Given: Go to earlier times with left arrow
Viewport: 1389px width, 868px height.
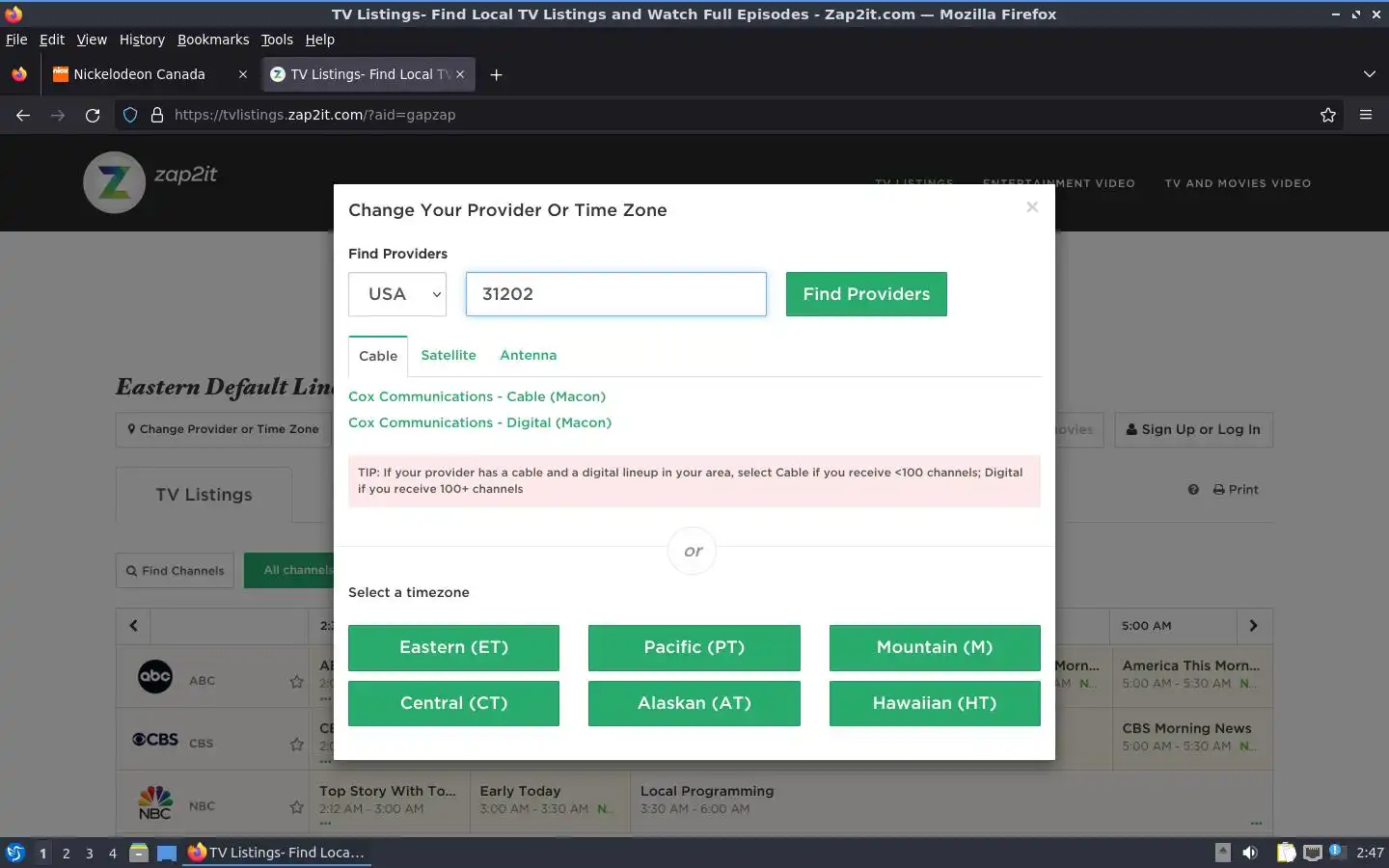Looking at the screenshot, I should click(133, 626).
